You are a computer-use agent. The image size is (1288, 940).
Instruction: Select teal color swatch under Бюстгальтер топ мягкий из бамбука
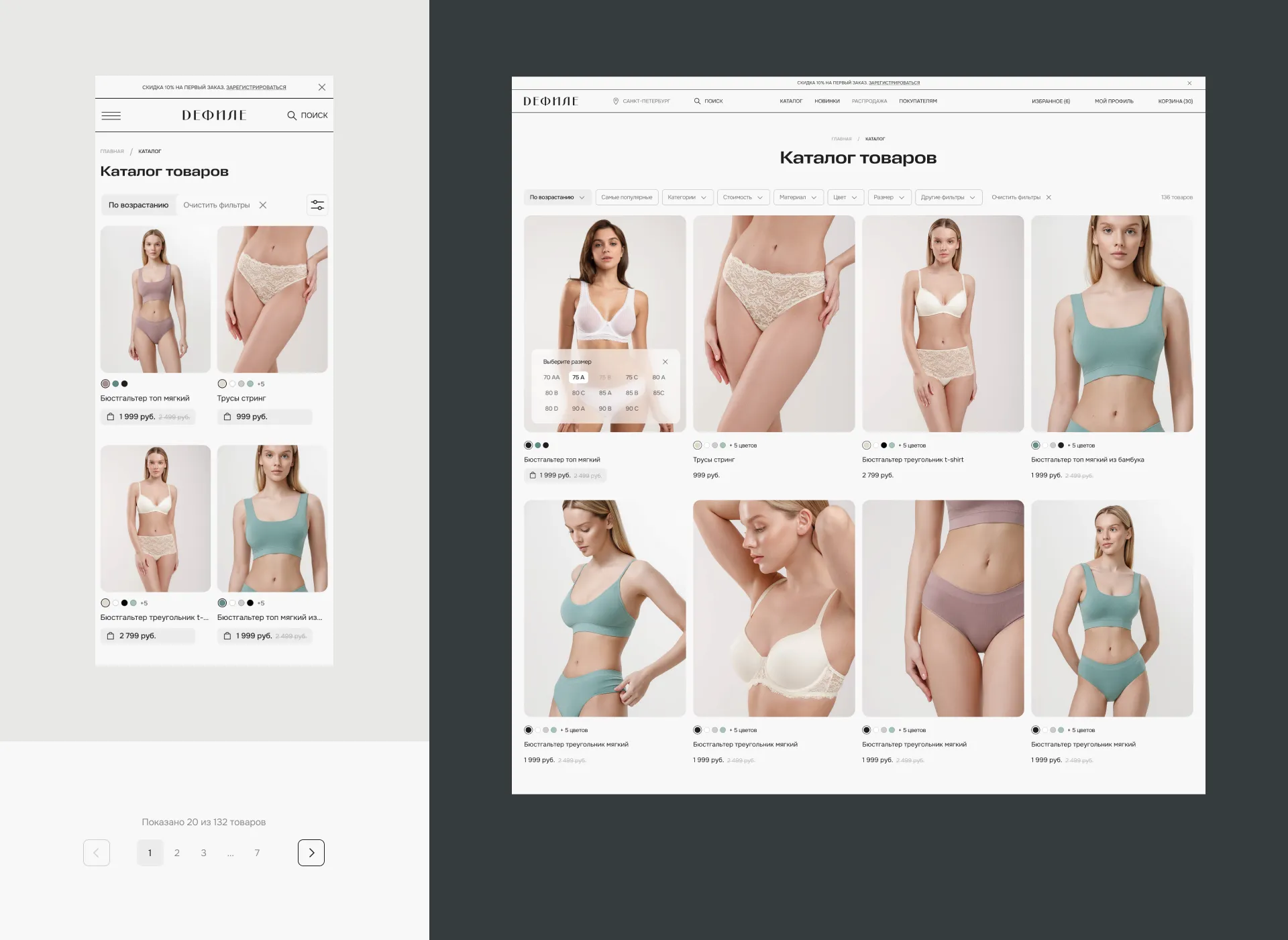pyautogui.click(x=1036, y=446)
